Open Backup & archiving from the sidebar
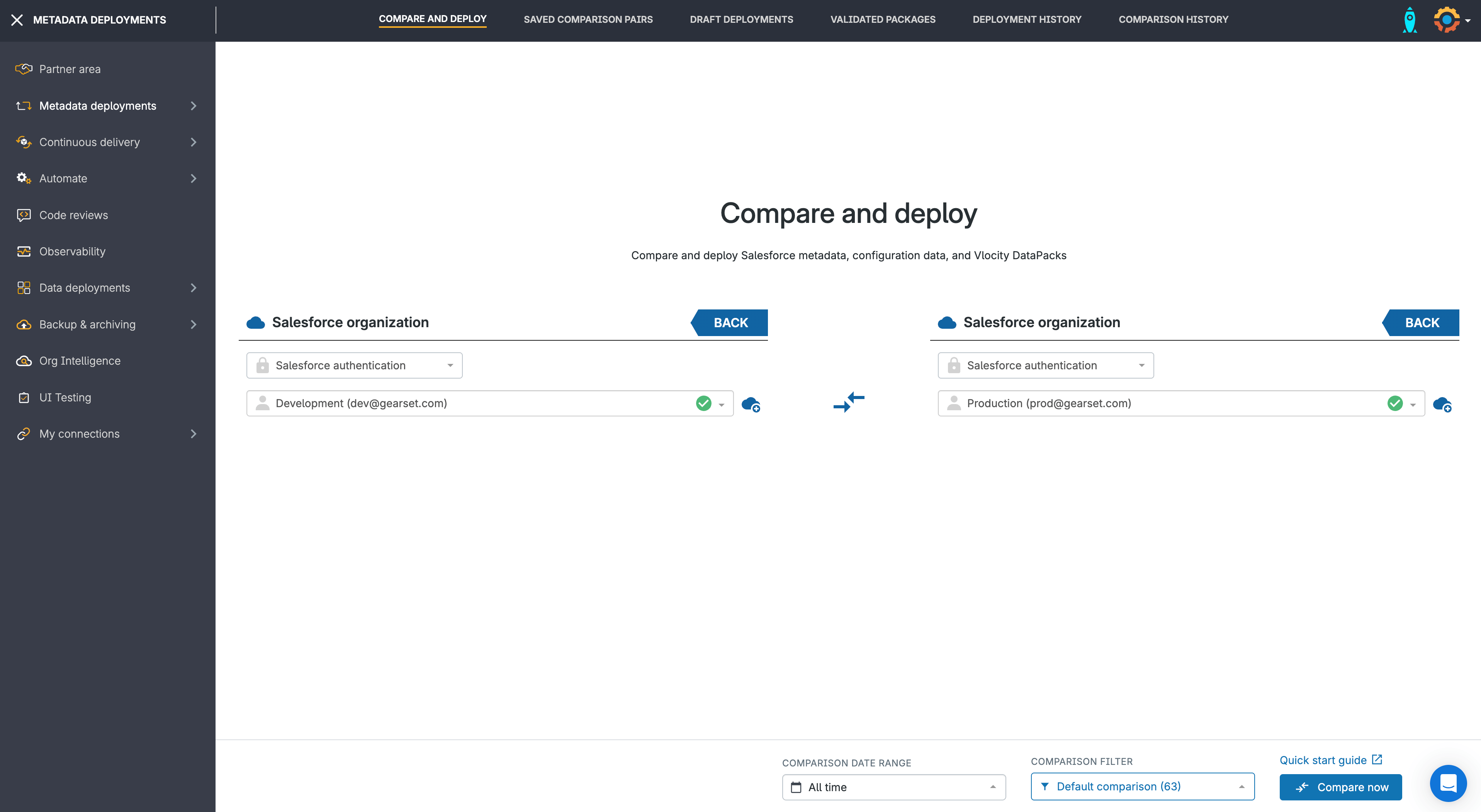The image size is (1481, 812). 87,324
